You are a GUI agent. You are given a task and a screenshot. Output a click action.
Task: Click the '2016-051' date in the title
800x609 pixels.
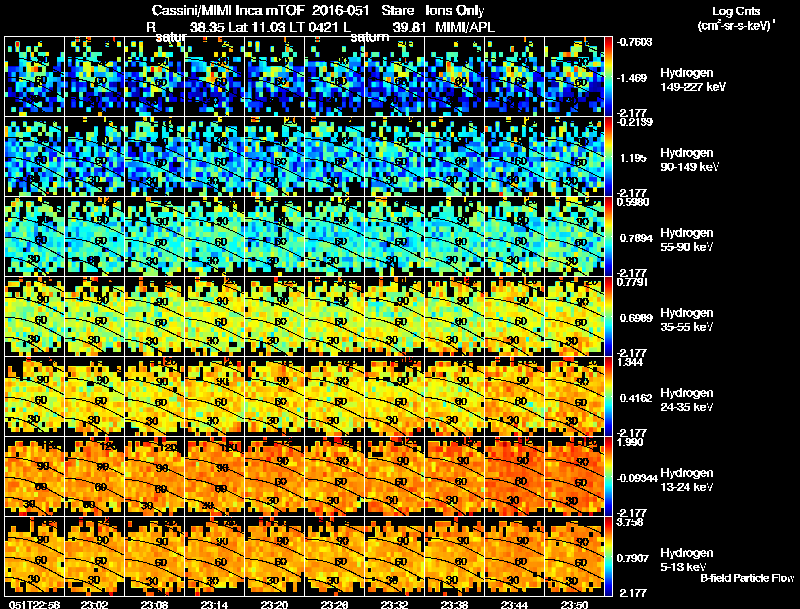340,10
